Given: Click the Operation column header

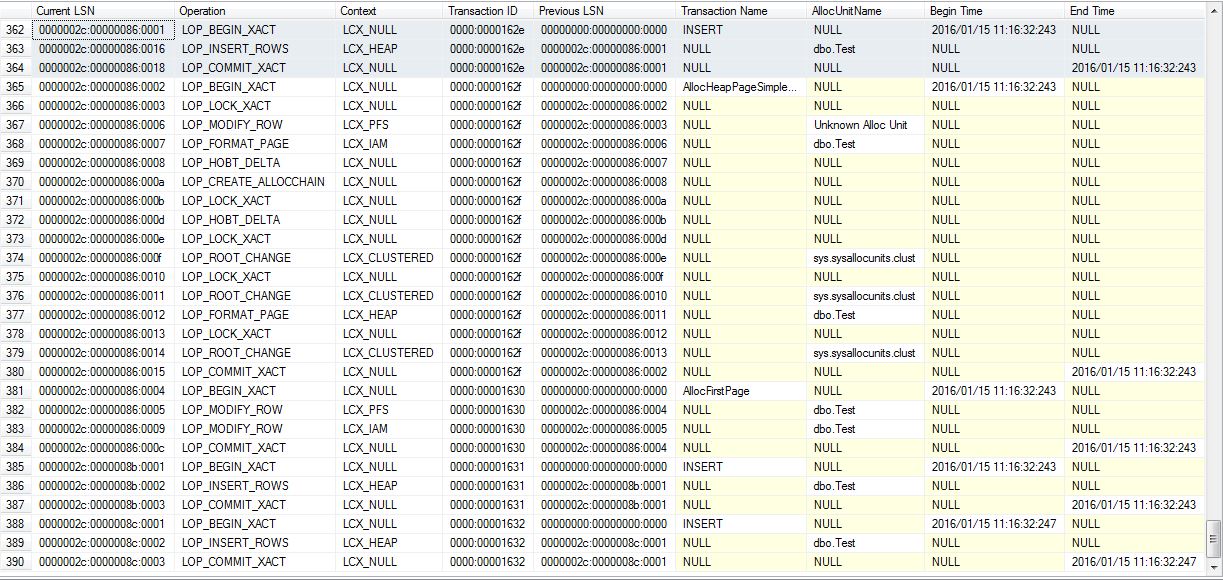Looking at the screenshot, I should [x=201, y=11].
